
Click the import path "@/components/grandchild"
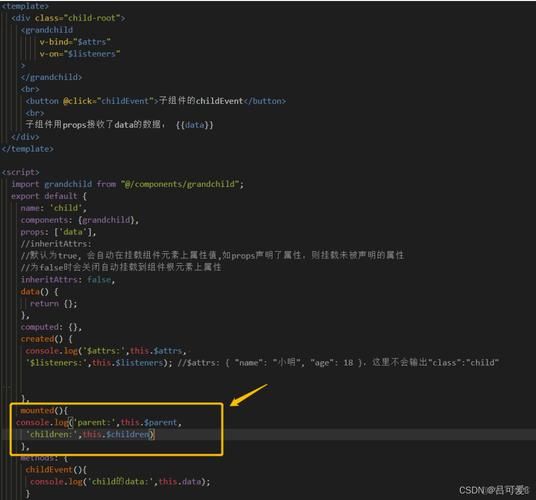pos(179,184)
